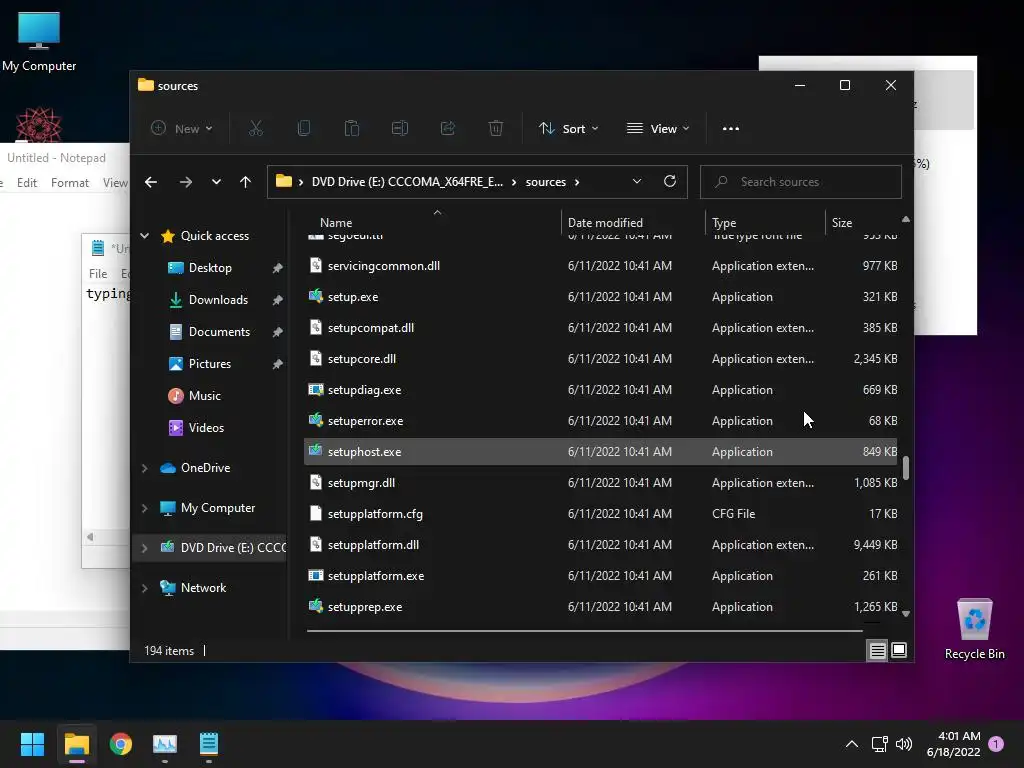The image size is (1024, 768).
Task: Click the Type column header
Action: (x=724, y=223)
